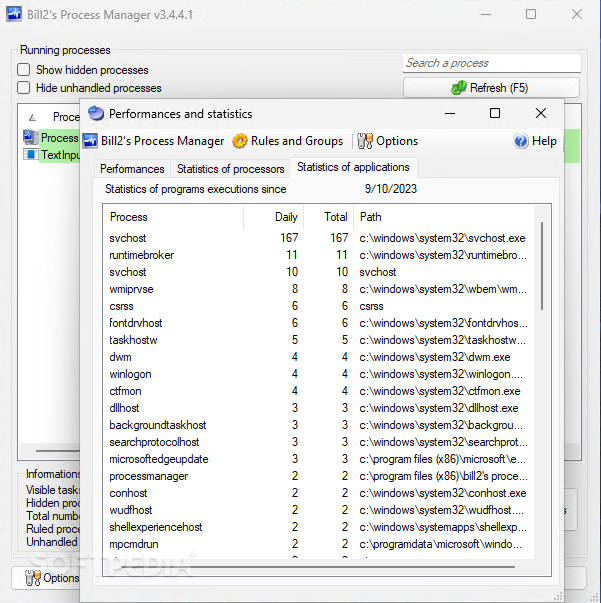Select the runtimebroker row
This screenshot has height=603, width=601.
[x=318, y=255]
